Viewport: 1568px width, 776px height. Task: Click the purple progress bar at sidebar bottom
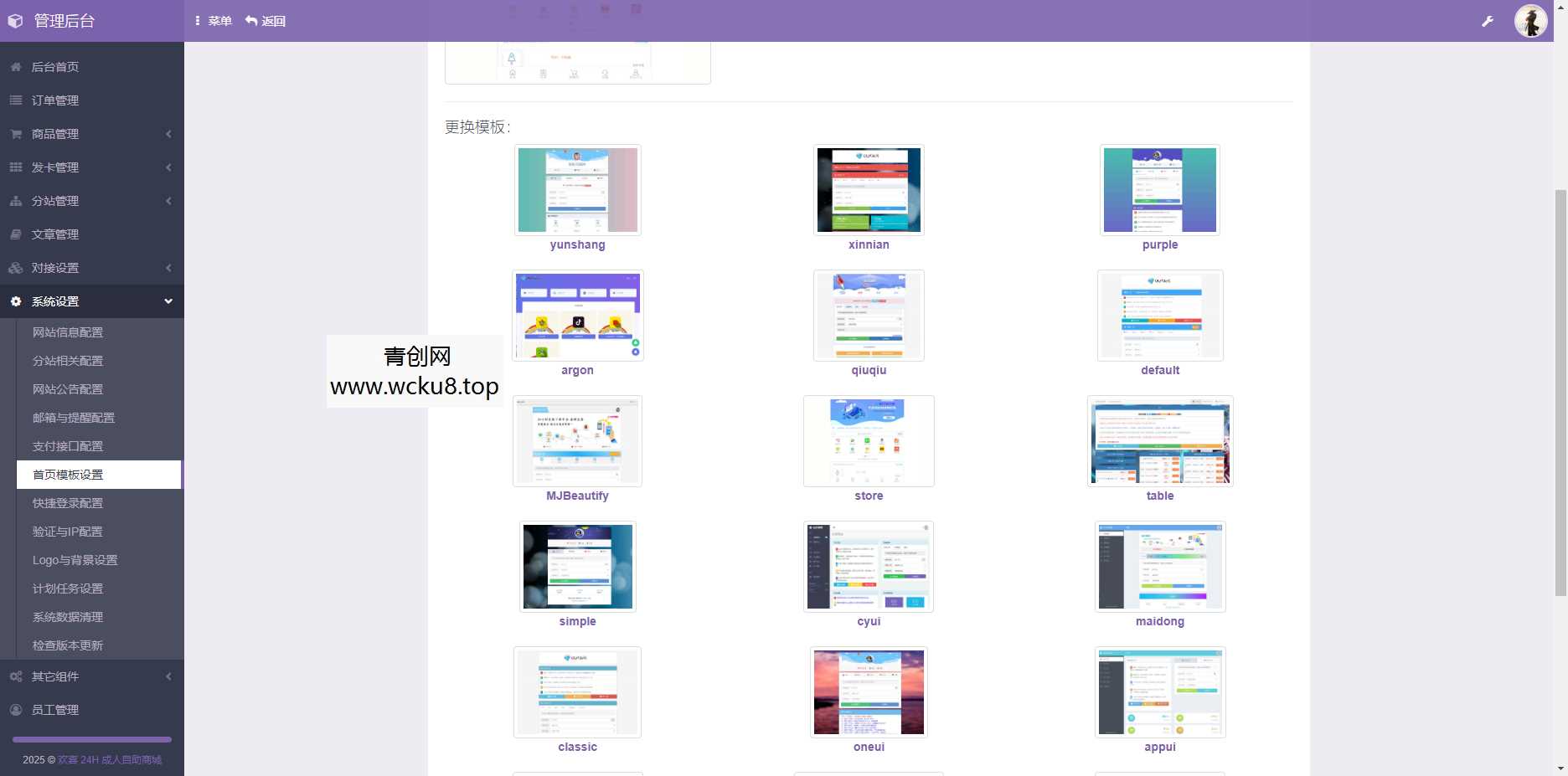point(90,739)
